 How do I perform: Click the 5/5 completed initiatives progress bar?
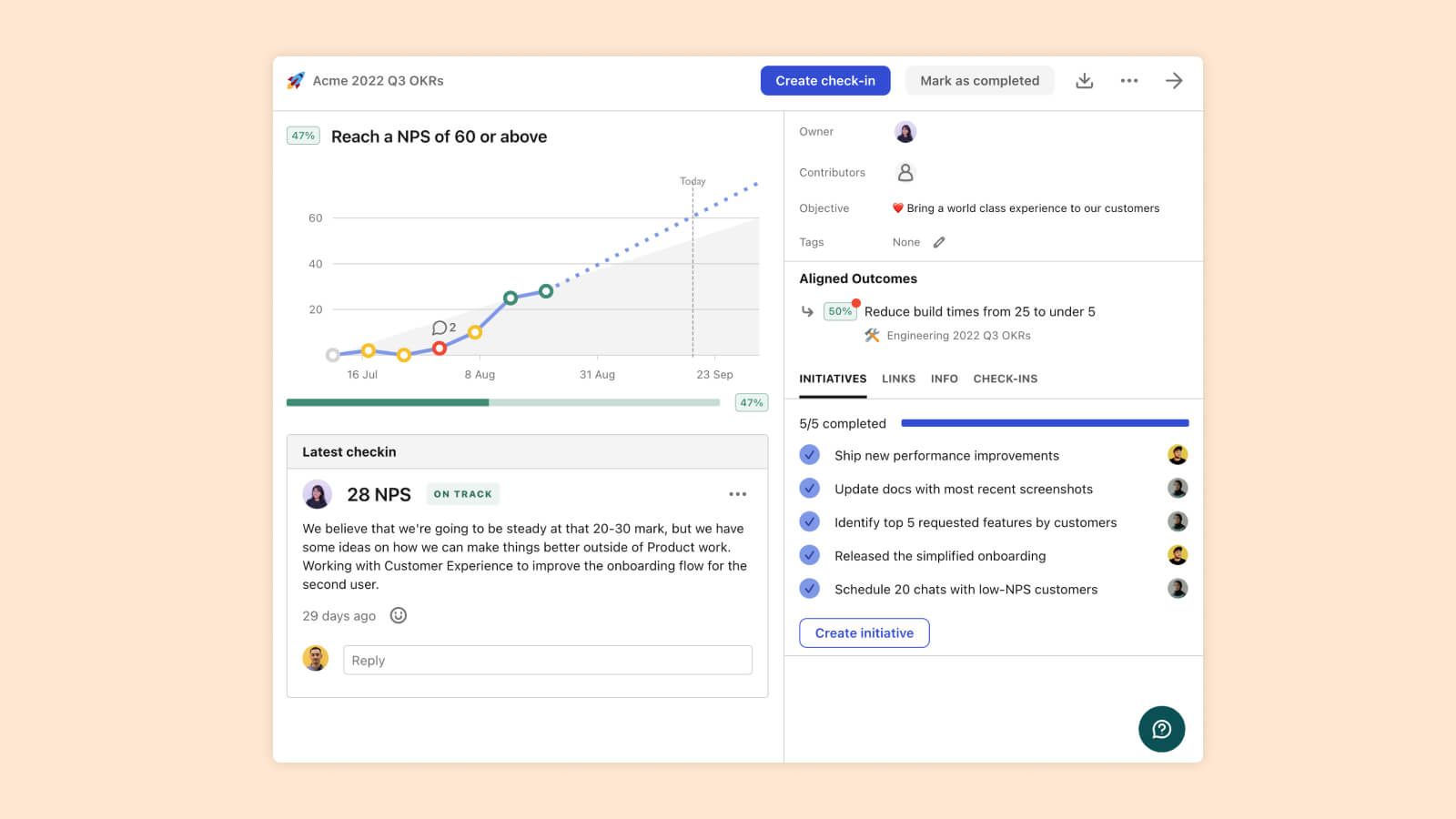click(1045, 423)
